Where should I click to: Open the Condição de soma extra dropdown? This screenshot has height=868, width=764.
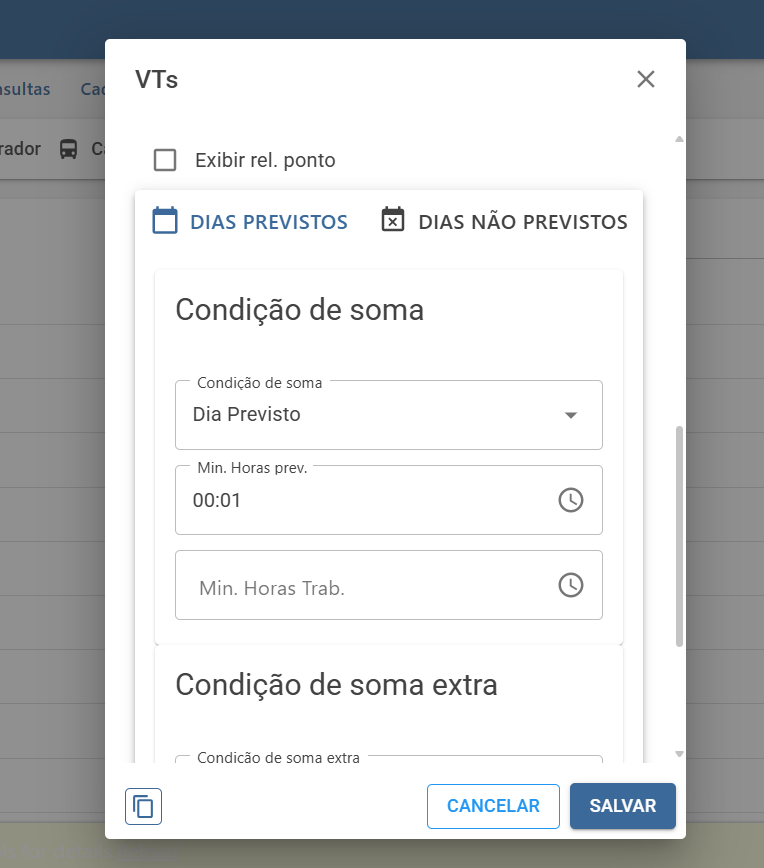tap(389, 759)
